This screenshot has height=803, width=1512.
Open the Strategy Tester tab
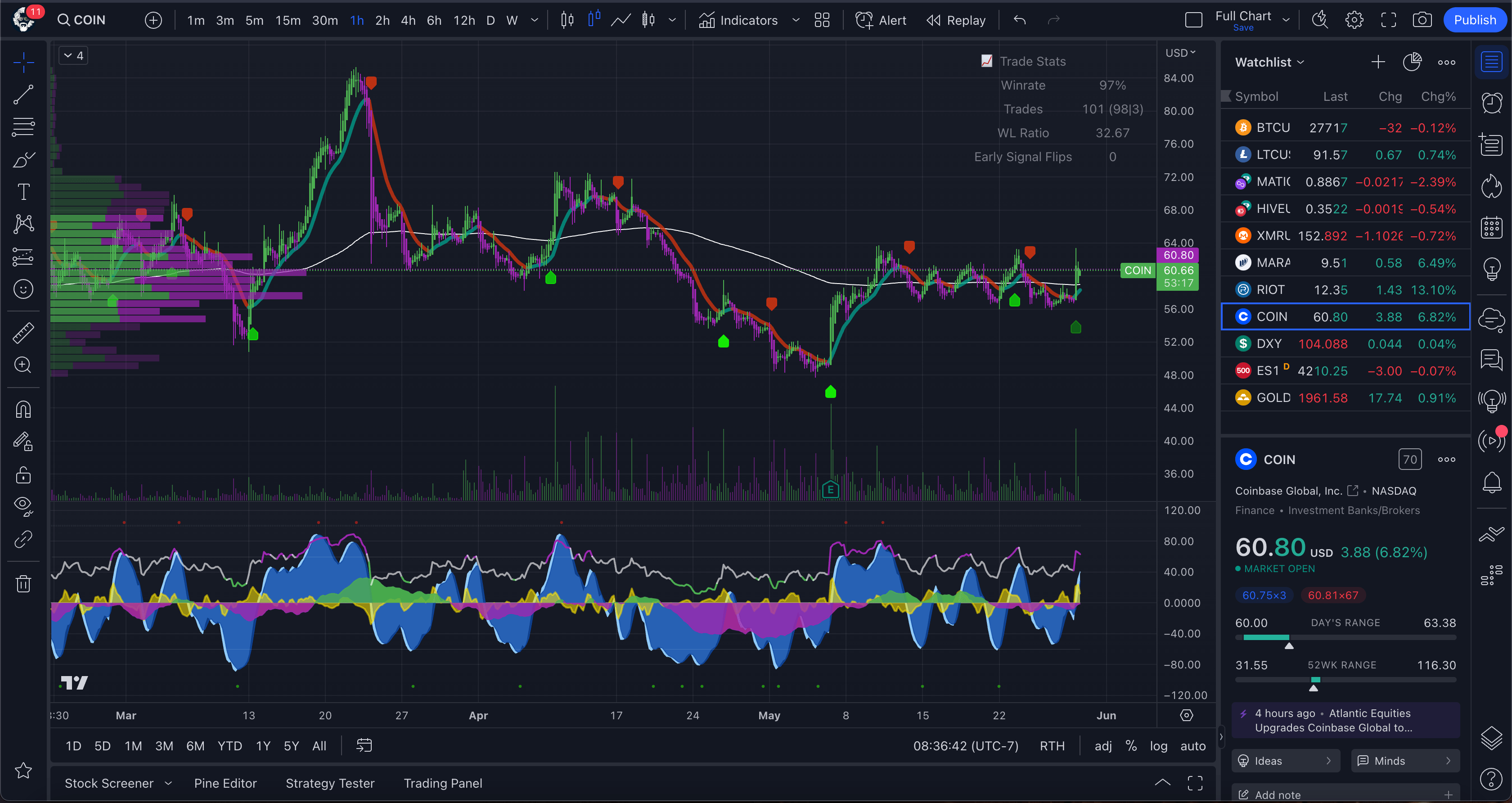[x=330, y=783]
